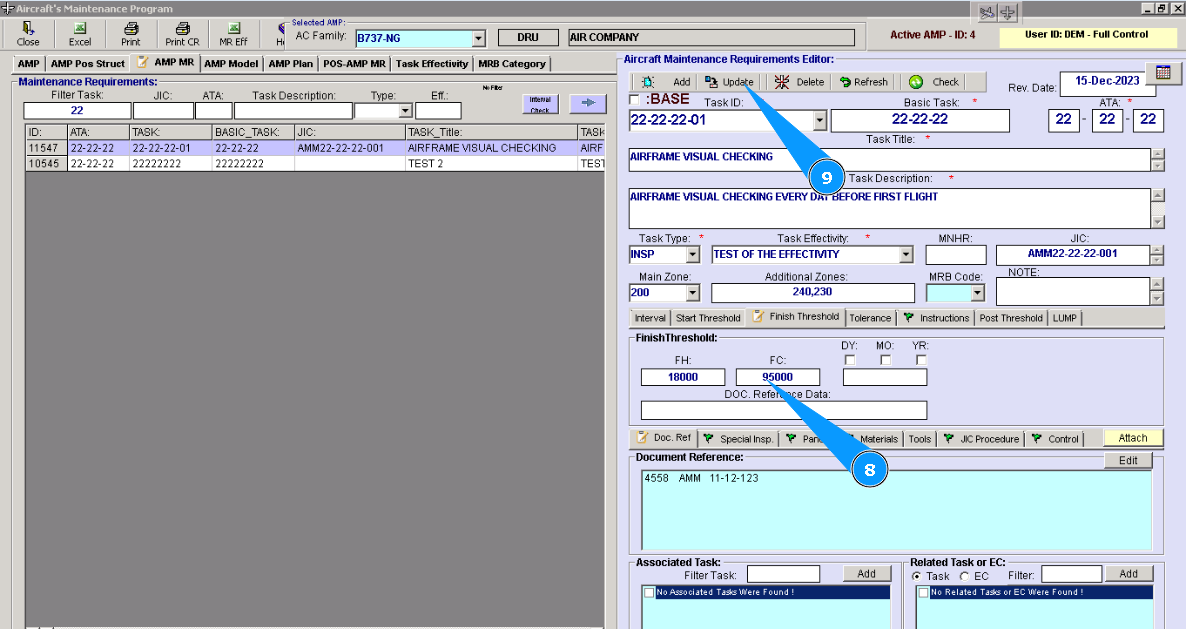Open the Tolerance tab
1186x630 pixels.
click(871, 318)
